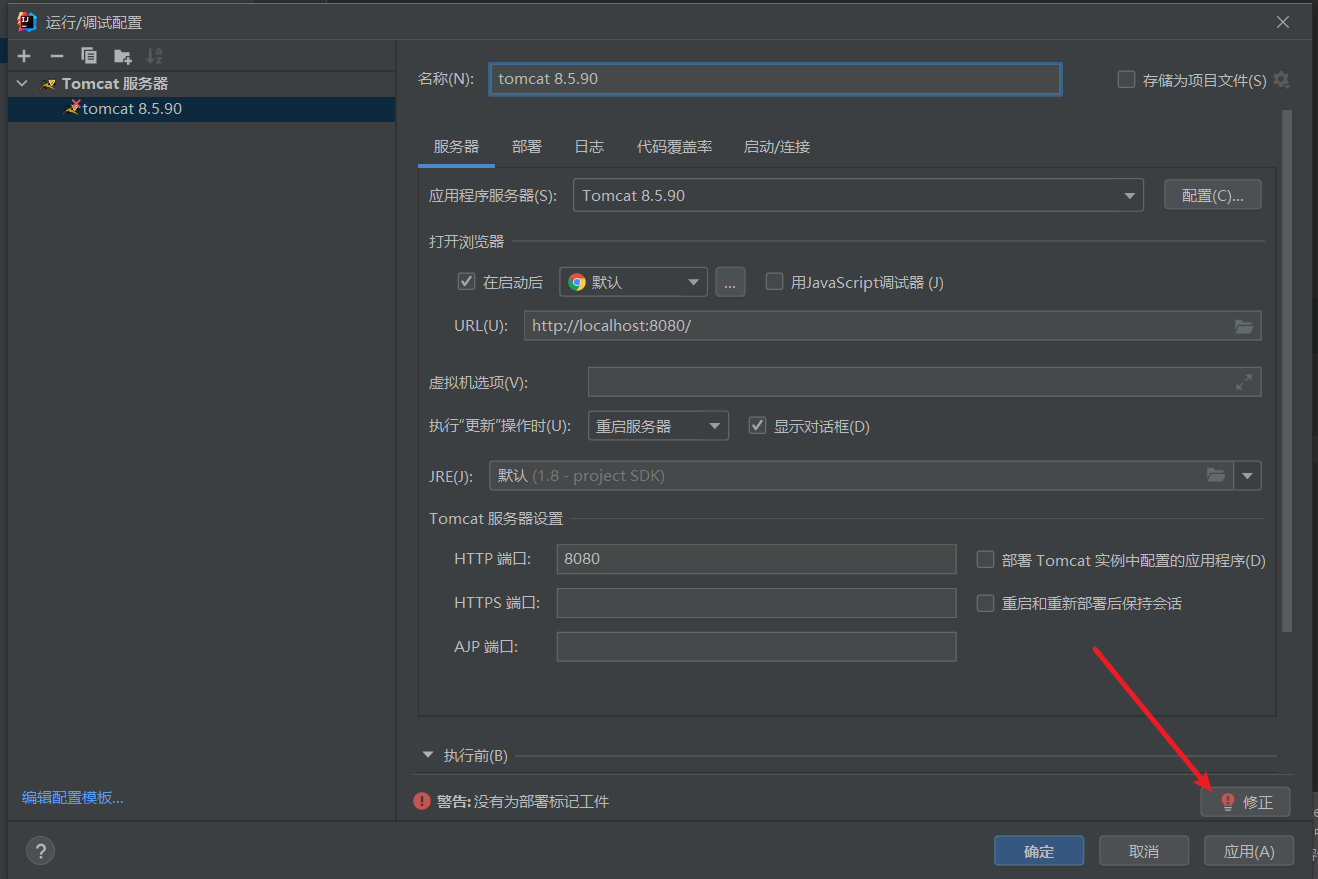This screenshot has width=1318, height=879.
Task: Open the 编辑配置模板 link
Action: point(72,798)
